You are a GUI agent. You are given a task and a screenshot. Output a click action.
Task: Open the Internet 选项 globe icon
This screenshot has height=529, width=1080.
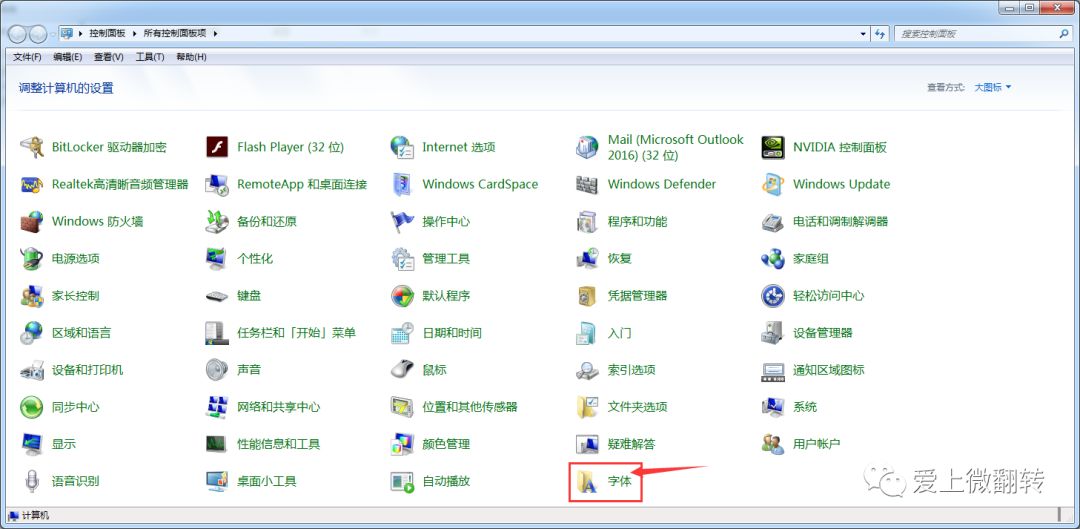click(x=402, y=147)
